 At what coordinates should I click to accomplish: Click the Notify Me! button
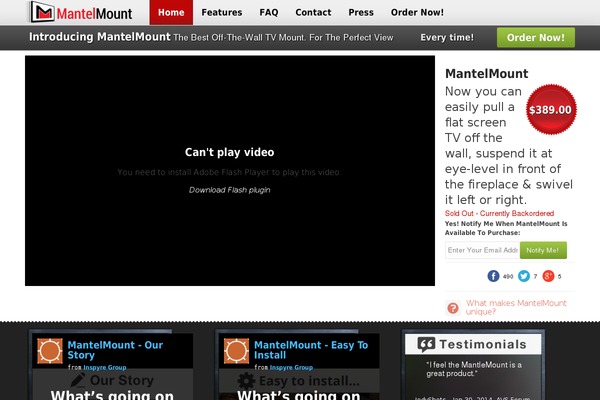click(543, 250)
